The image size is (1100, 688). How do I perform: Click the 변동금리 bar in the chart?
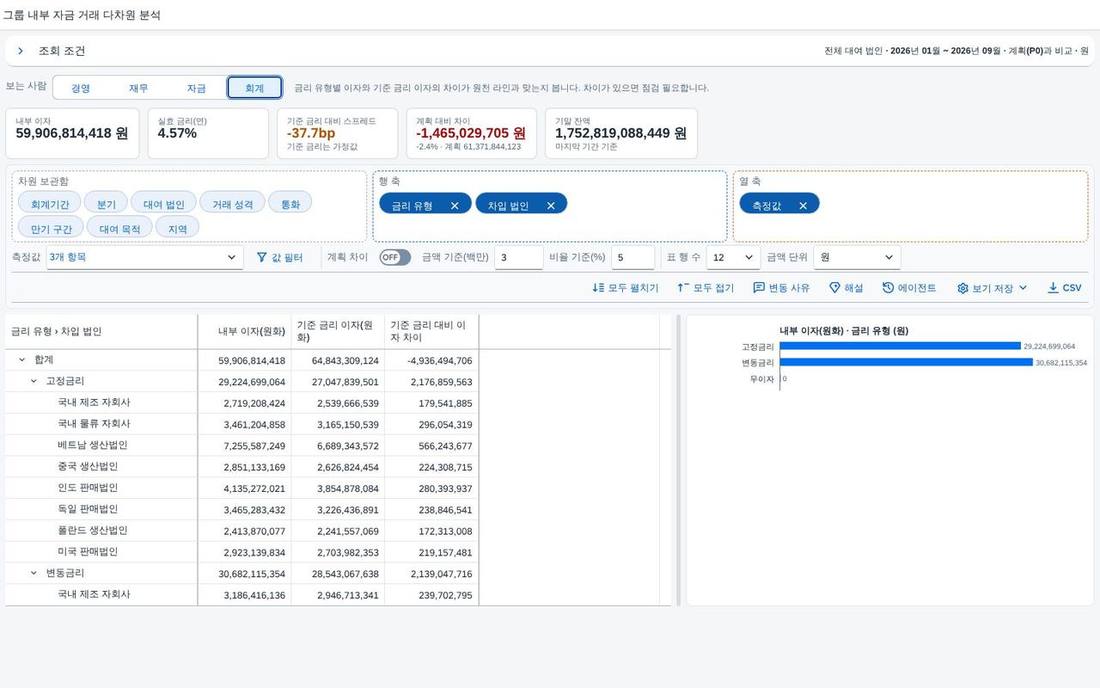[906, 363]
